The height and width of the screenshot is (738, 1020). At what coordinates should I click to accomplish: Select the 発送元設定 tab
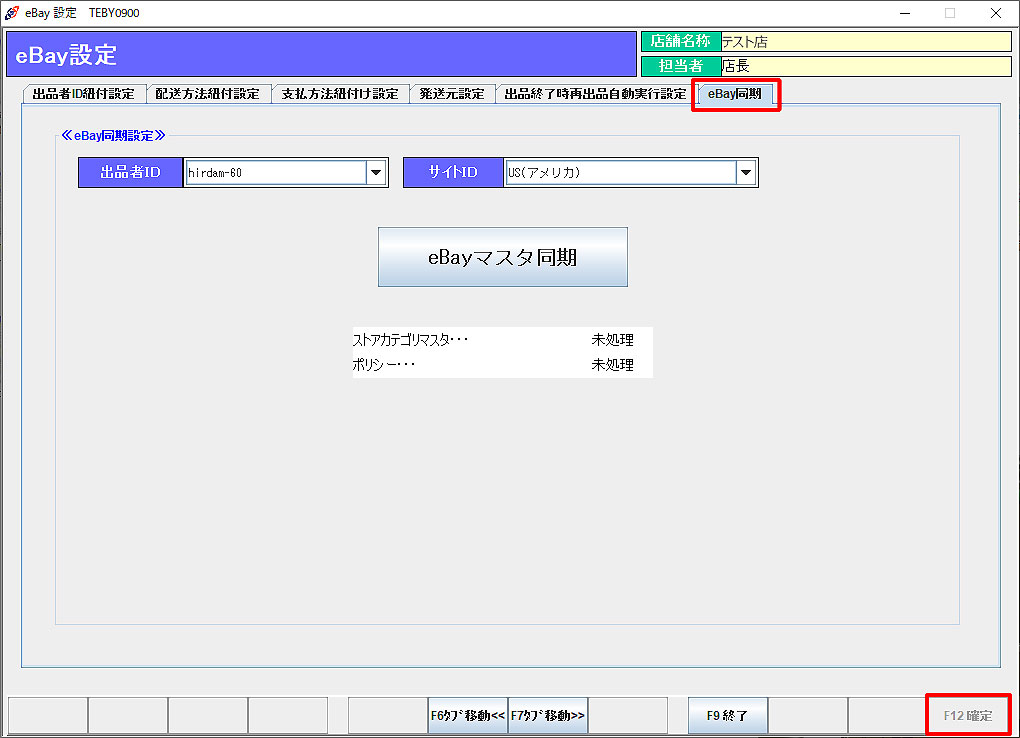pyautogui.click(x=451, y=94)
